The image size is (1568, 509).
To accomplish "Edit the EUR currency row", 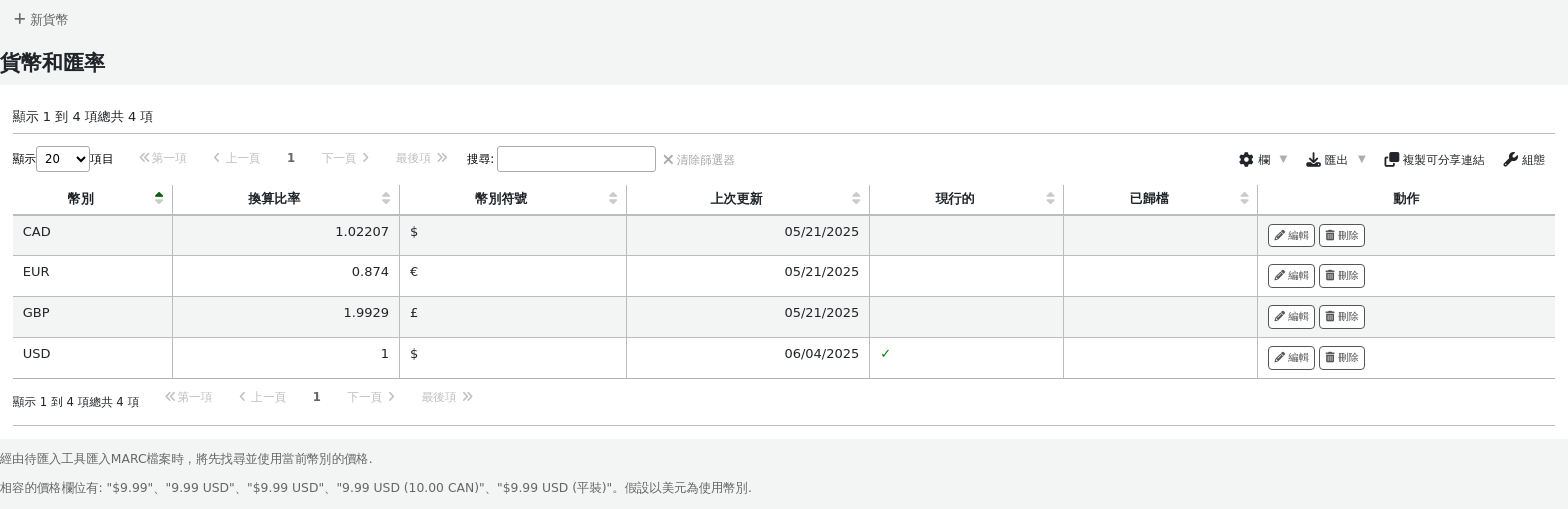I will point(1291,275).
